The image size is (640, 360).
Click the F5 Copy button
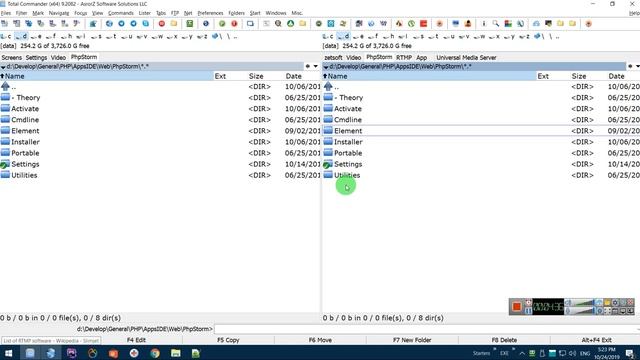[x=228, y=340]
